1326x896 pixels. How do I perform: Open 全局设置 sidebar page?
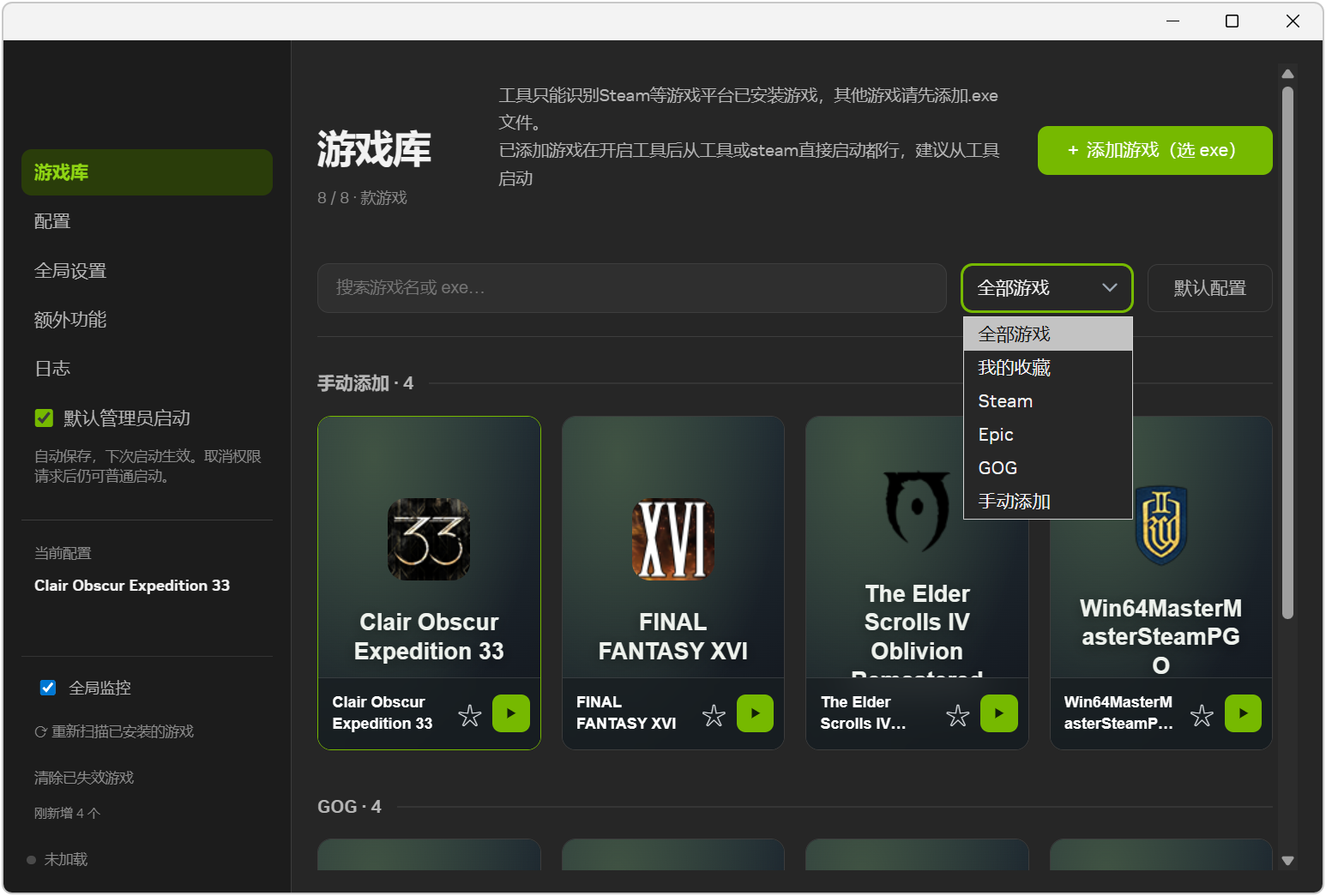[147, 271]
